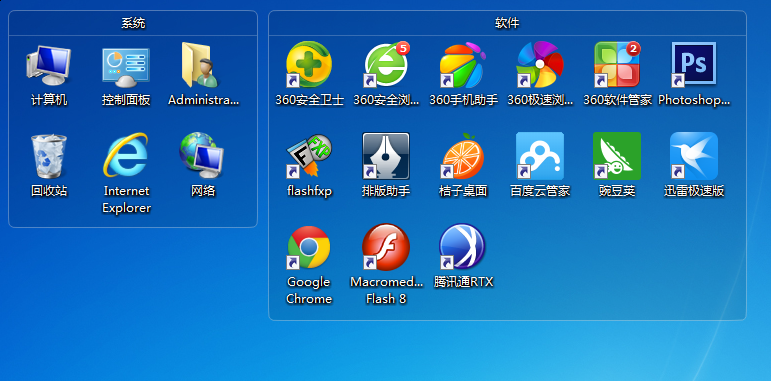Select the 360极速浏览器 pinwheel icon
The height and width of the screenshot is (381, 771).
click(x=540, y=64)
